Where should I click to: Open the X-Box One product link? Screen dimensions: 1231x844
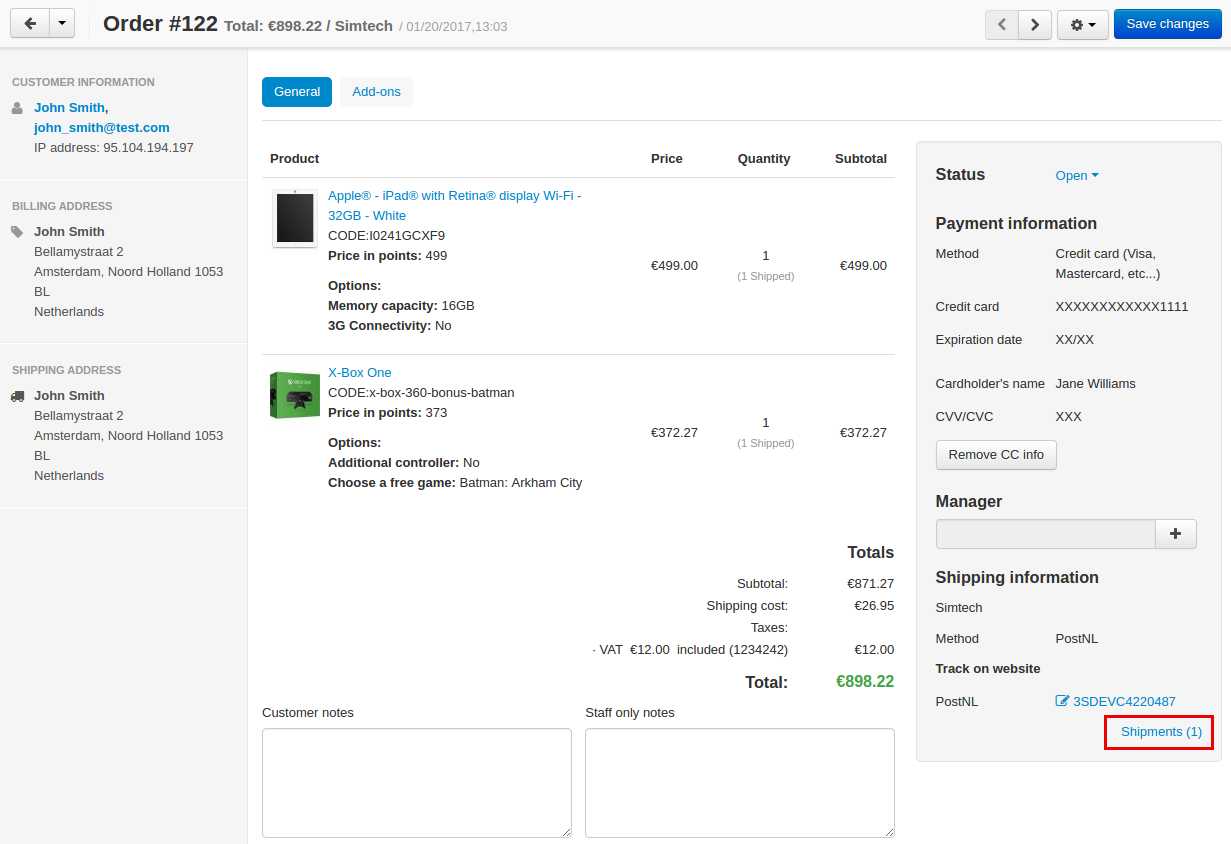click(x=360, y=372)
